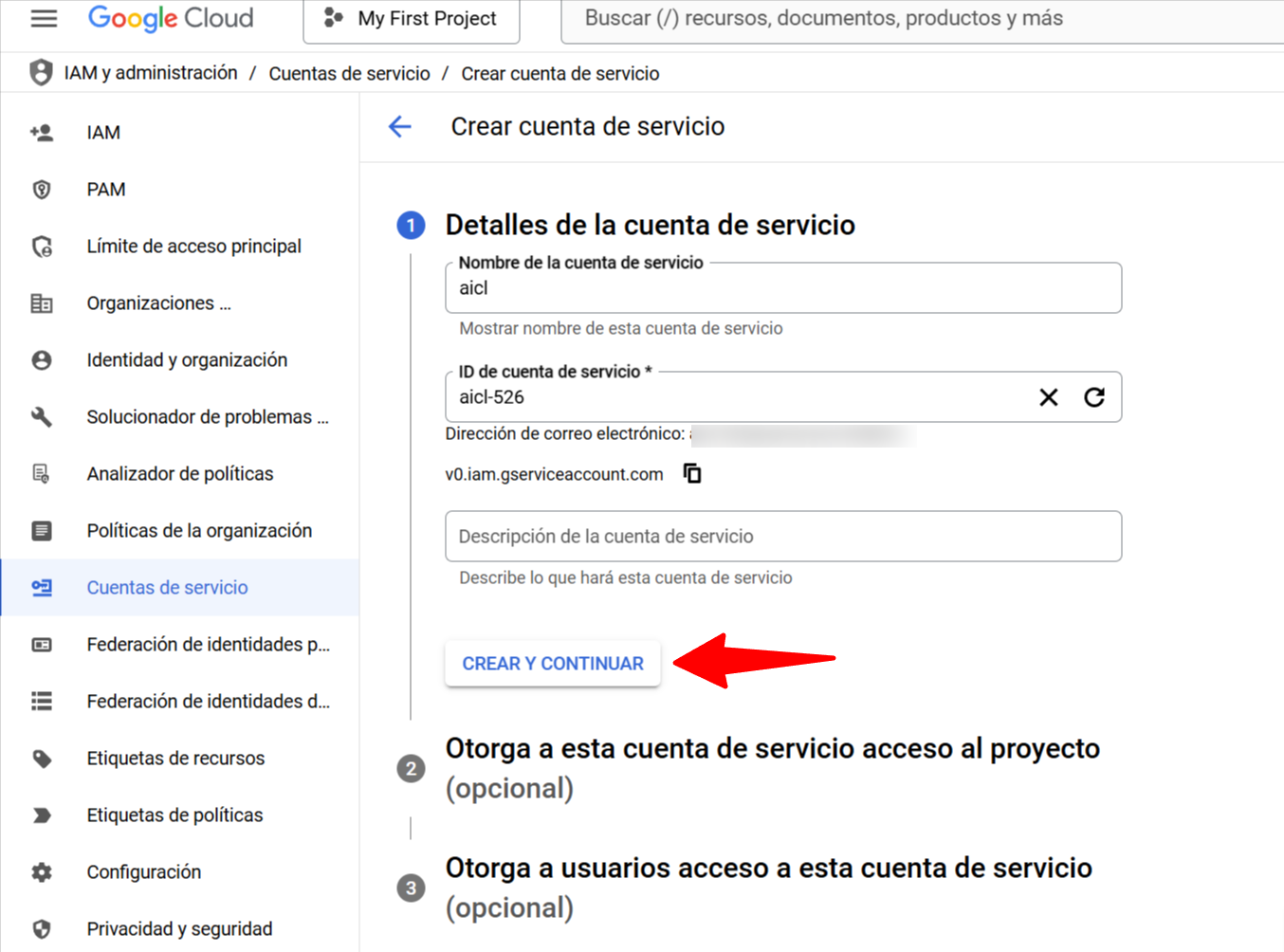Open the My First Project selector
The image size is (1284, 952).
click(412, 19)
